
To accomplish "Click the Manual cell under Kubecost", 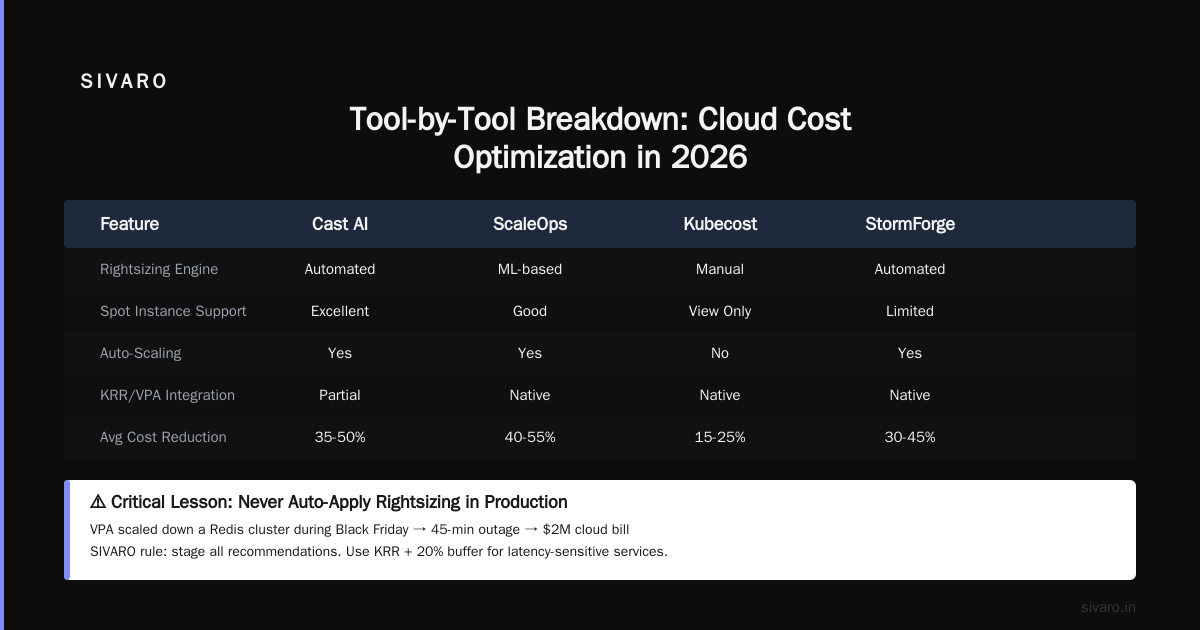I will click(720, 269).
